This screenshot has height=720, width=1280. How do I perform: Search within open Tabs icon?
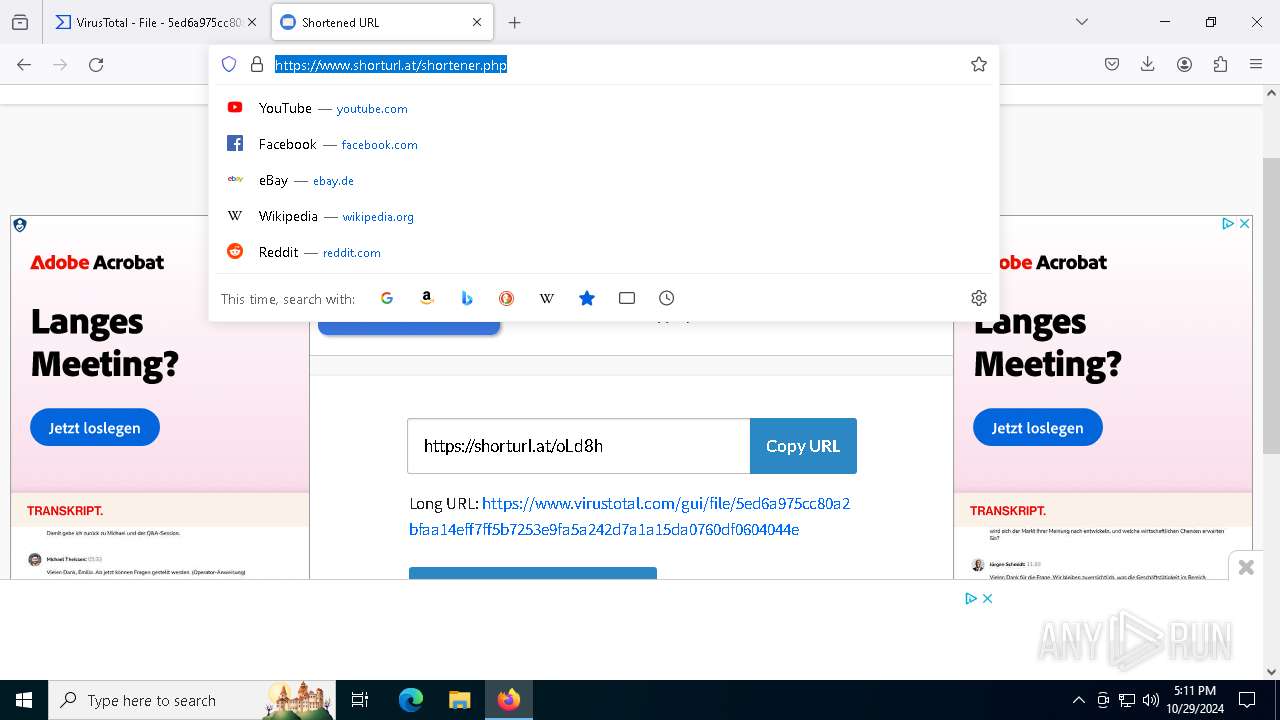tap(627, 298)
